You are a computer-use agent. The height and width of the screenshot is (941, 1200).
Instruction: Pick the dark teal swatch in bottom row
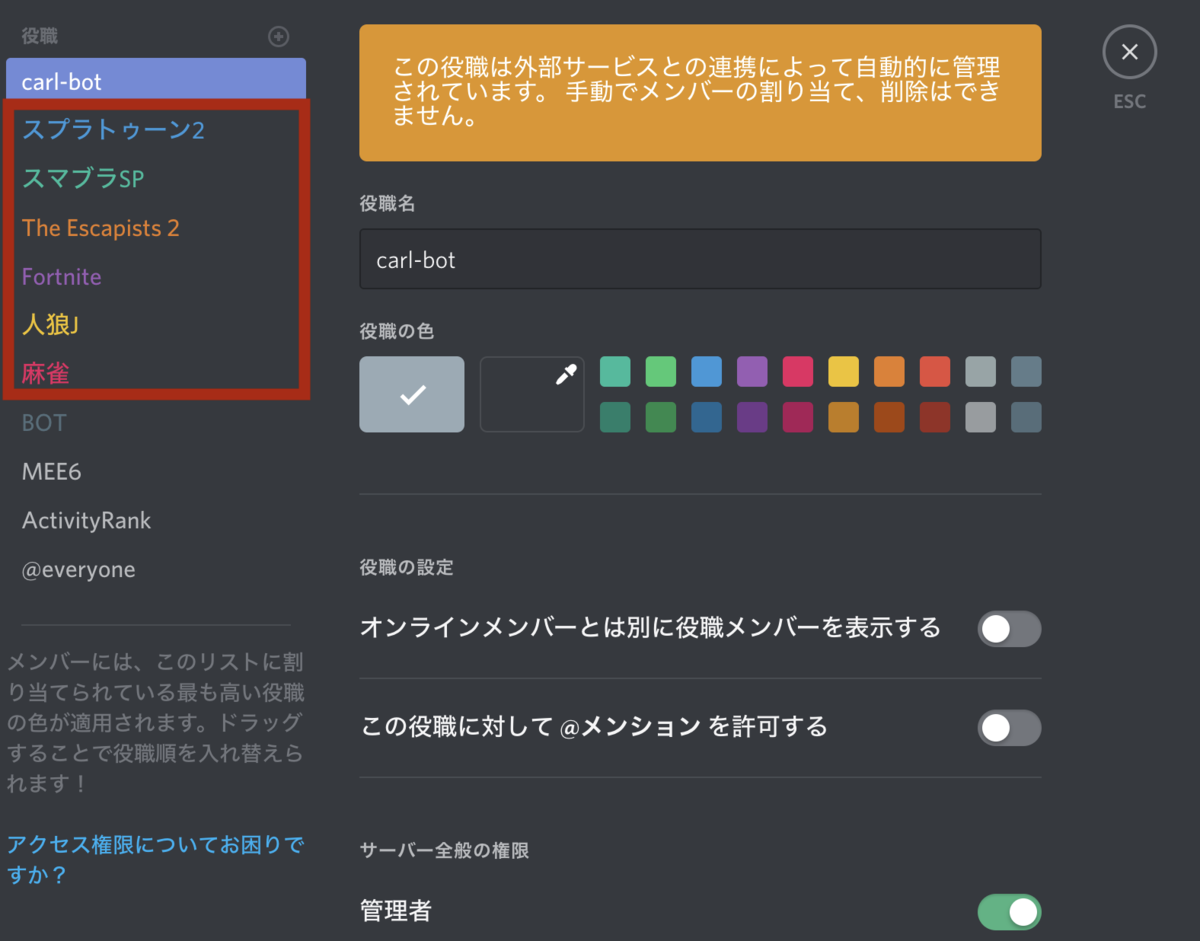click(x=615, y=417)
